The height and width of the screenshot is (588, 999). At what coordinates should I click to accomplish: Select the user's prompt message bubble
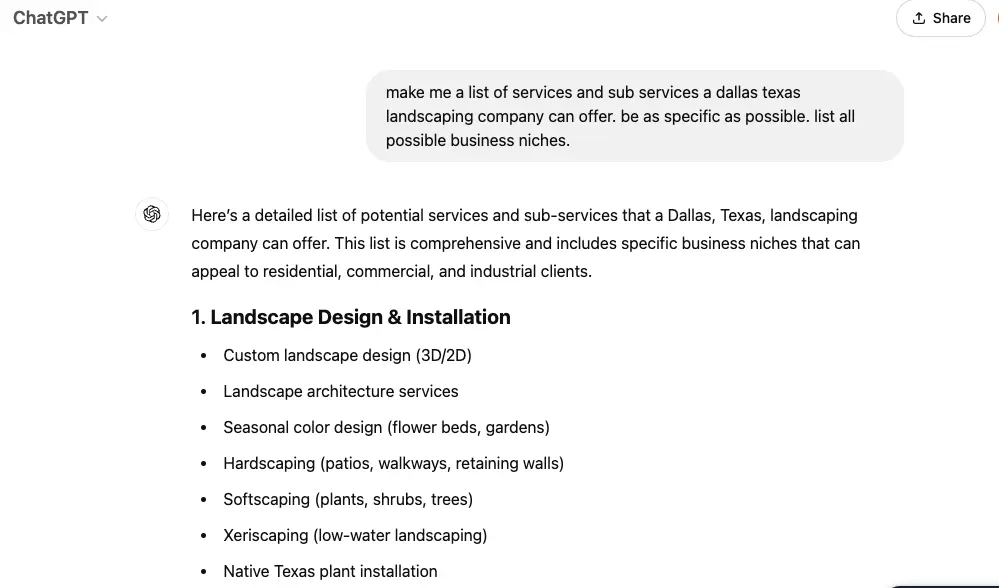634,116
